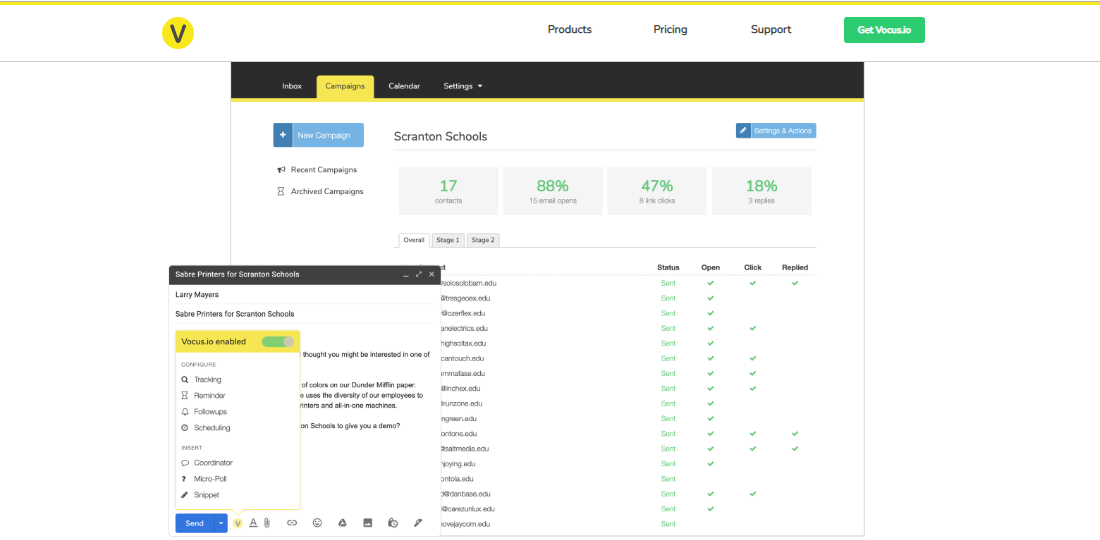
Task: Click the pencil icon beside Snippet
Action: pyautogui.click(x=185, y=495)
